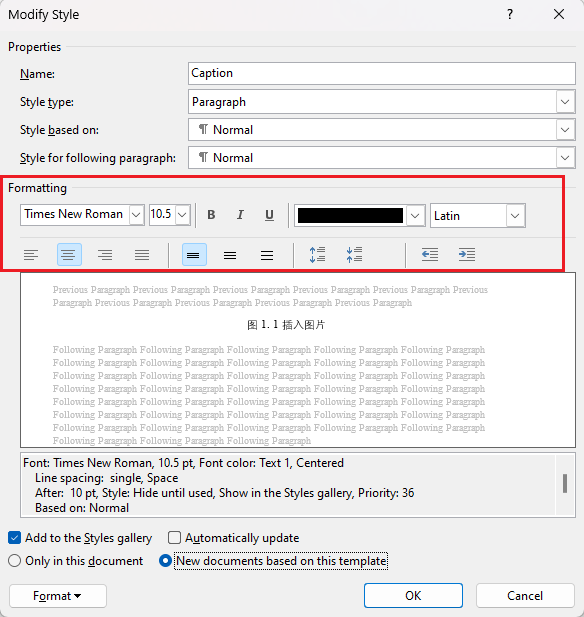Uncheck Add to the Styles gallery

15,538
